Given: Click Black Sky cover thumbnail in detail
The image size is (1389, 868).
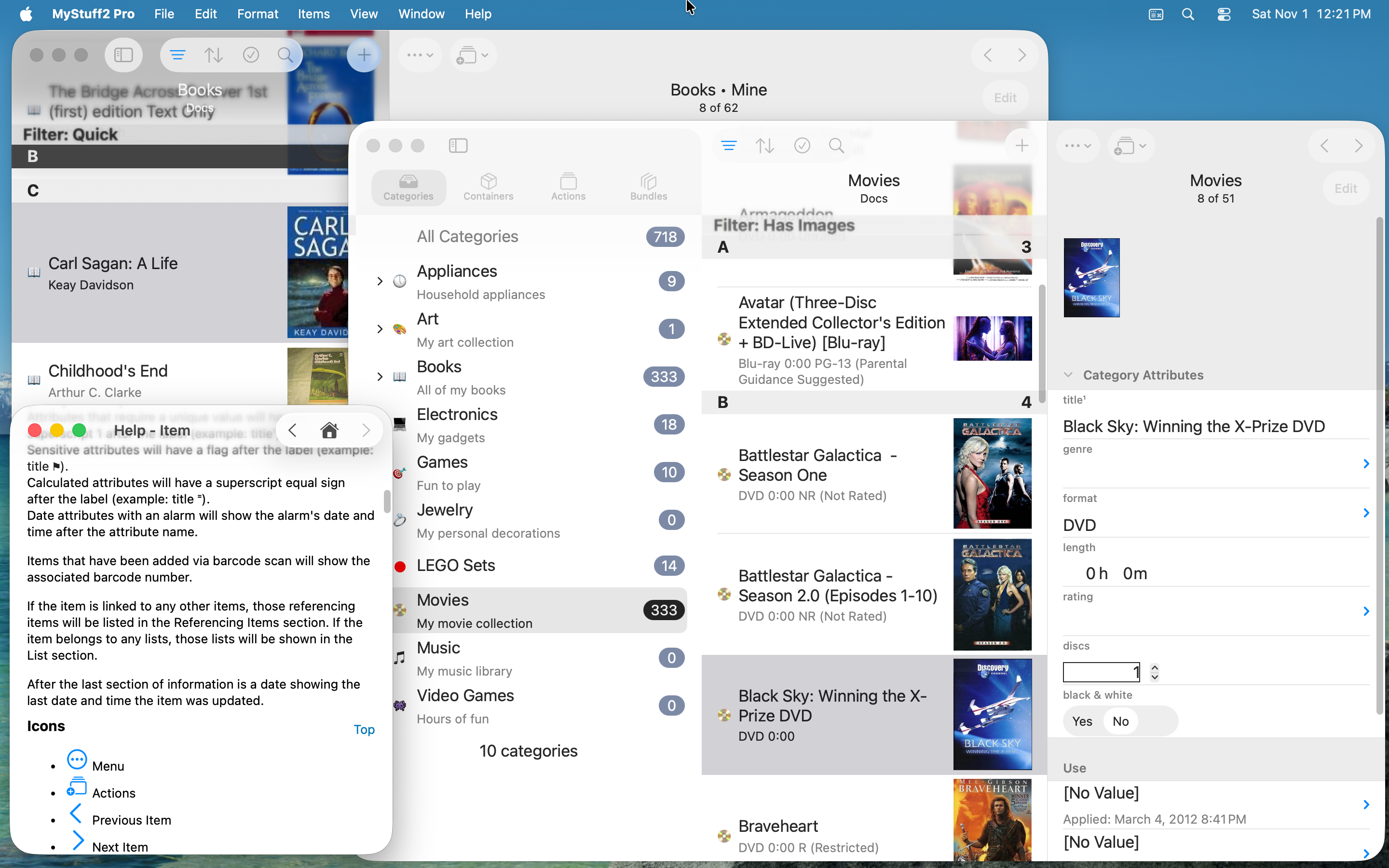Looking at the screenshot, I should [x=1091, y=277].
